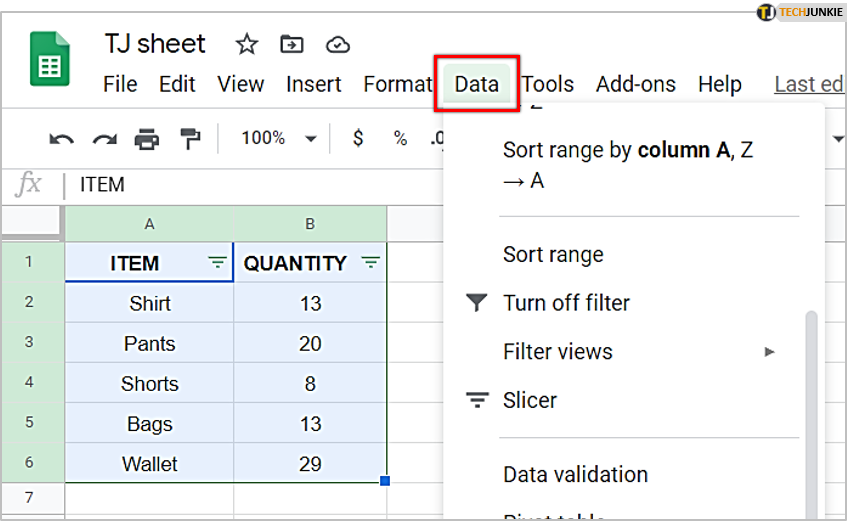Select the QUANTITY header cell

tap(310, 263)
